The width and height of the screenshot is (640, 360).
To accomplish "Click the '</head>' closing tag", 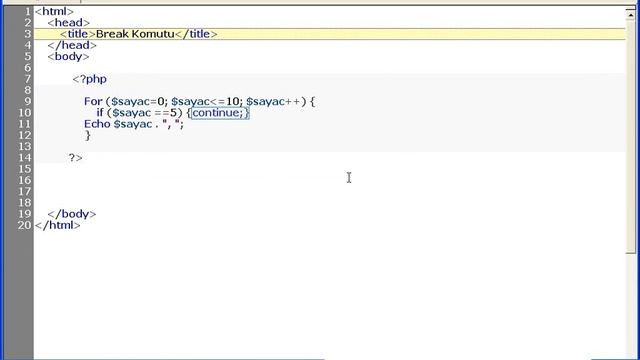I will pos(72,45).
